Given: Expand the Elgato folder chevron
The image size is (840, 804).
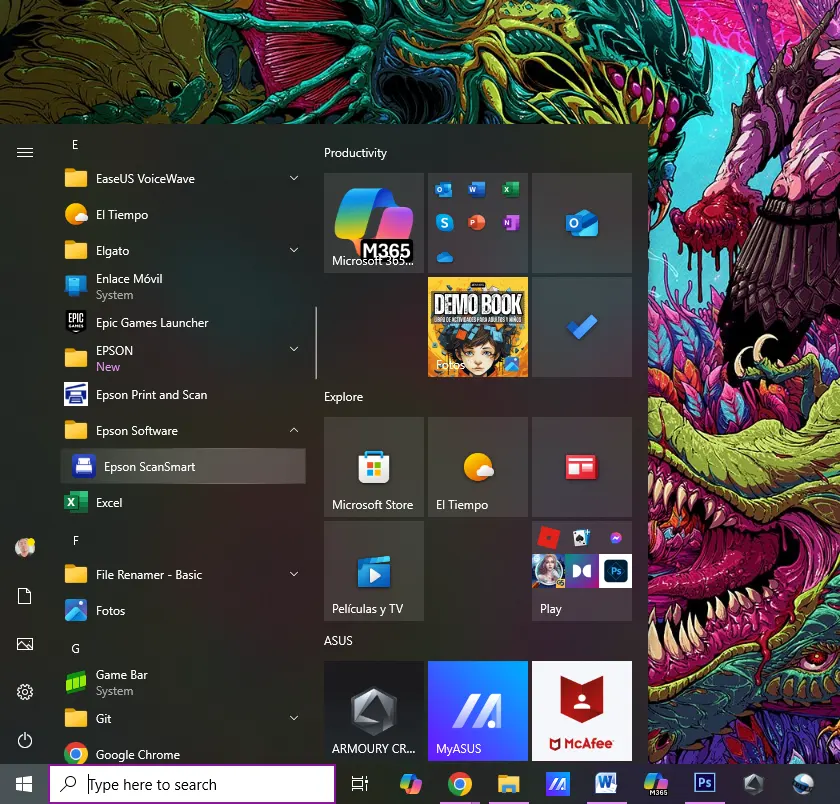Looking at the screenshot, I should (x=294, y=250).
